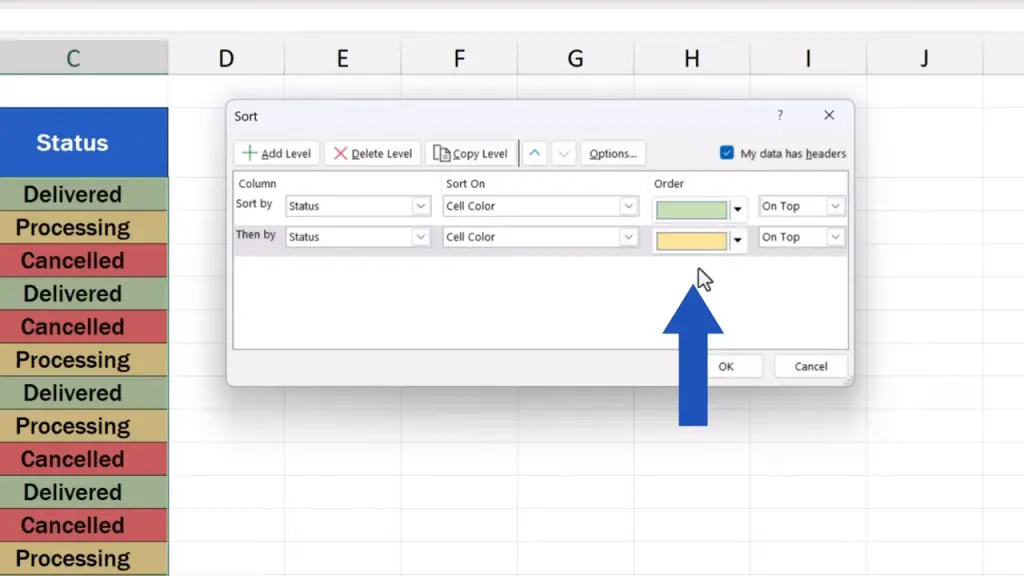Click the yellow order color swatch
Image resolution: width=1024 pixels, height=576 pixels.
click(691, 241)
